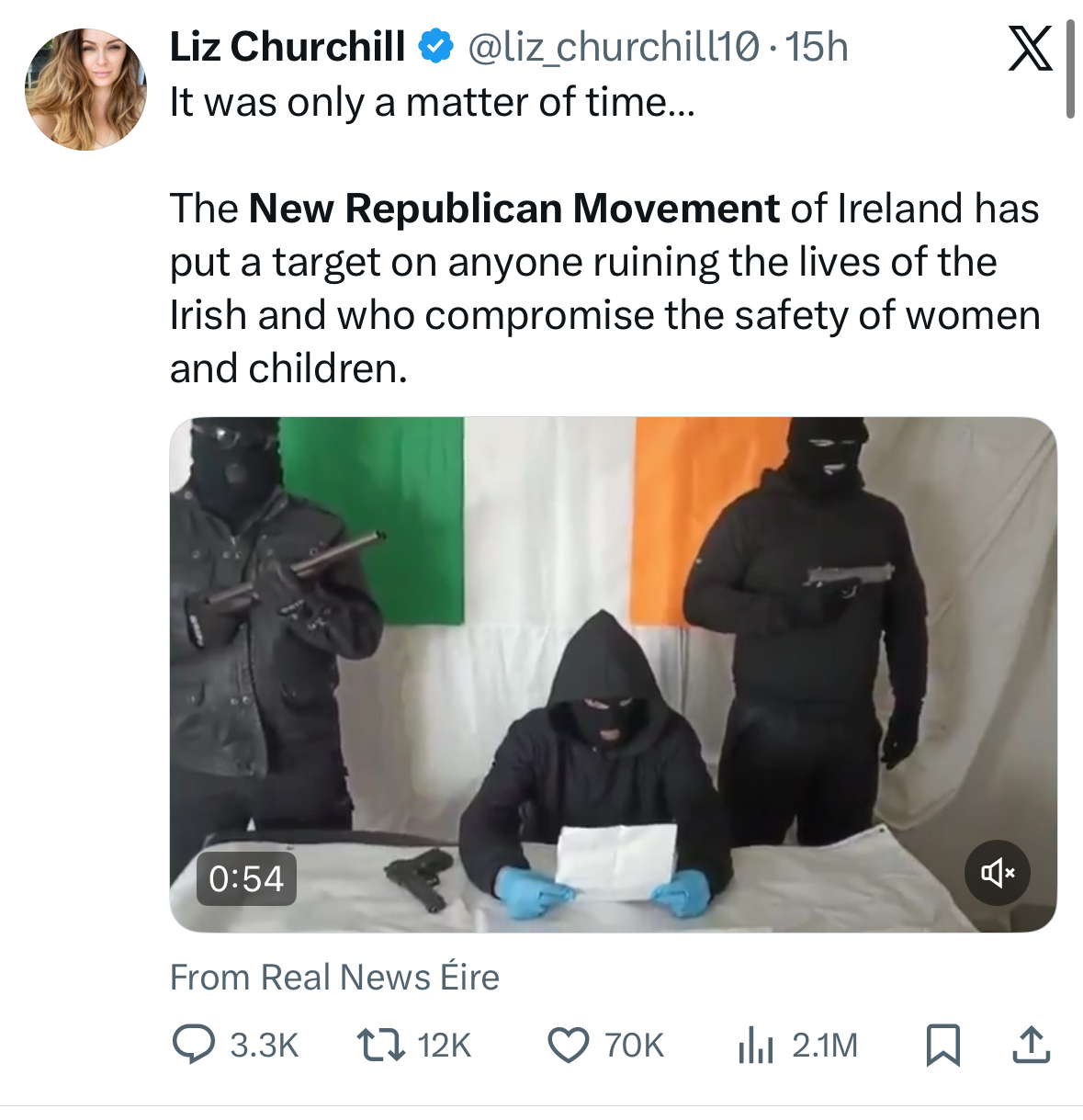Like the post with the heart icon
The height and width of the screenshot is (1120, 1083).
point(568,1046)
